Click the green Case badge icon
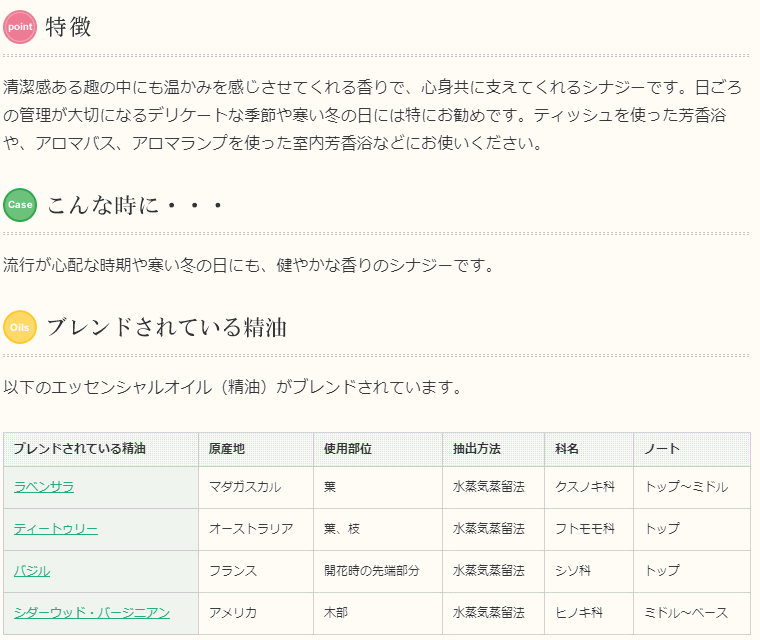This screenshot has height=640, width=760. 20,205
